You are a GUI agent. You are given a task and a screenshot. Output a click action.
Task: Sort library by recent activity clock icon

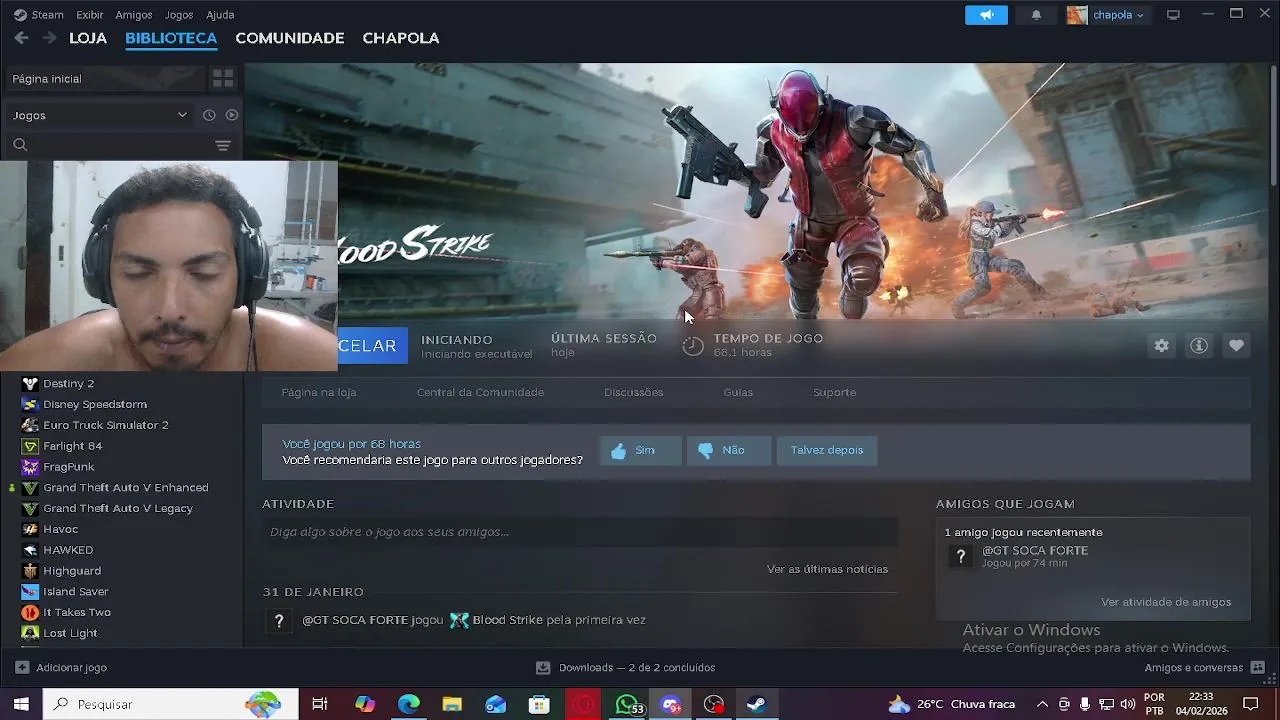(209, 115)
